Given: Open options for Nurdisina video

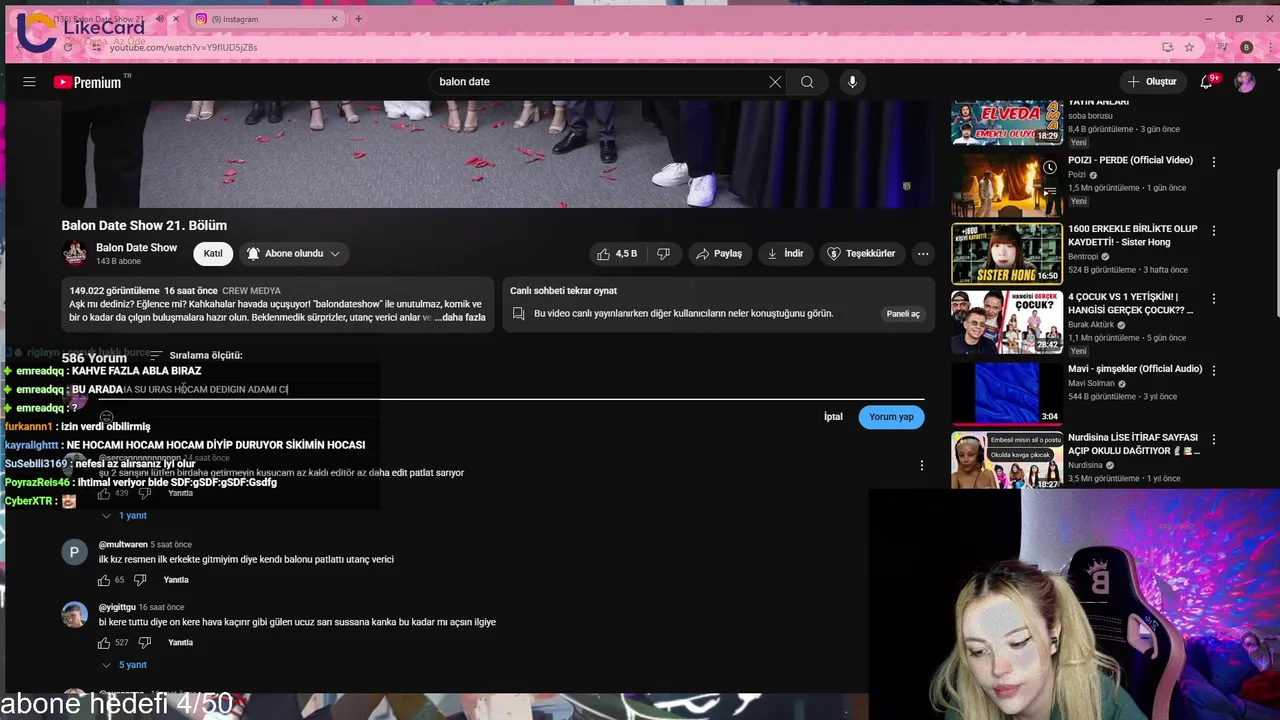Looking at the screenshot, I should pos(1214,439).
